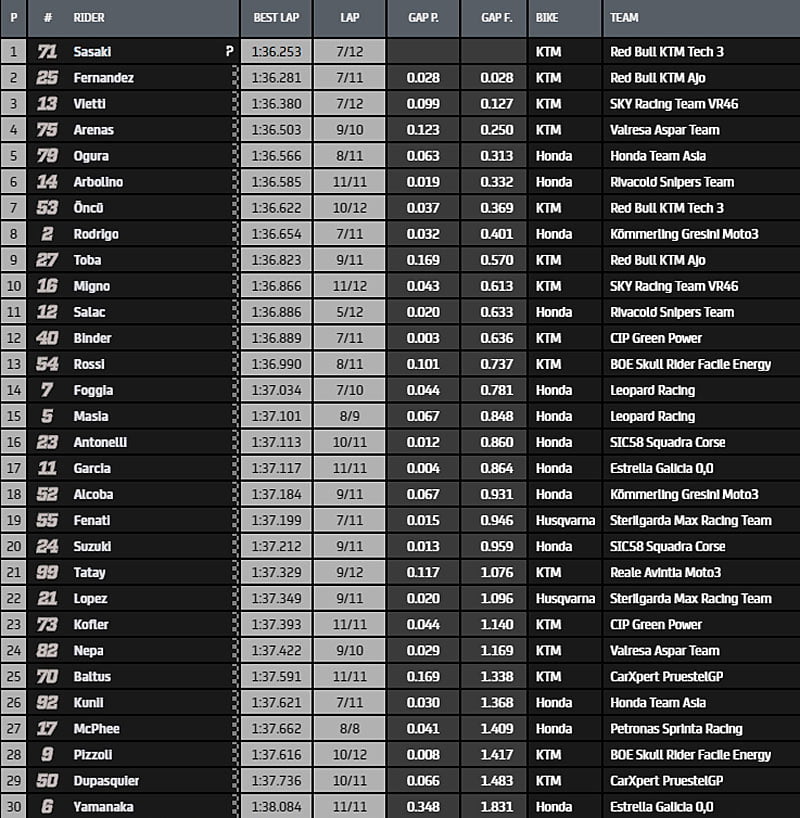Screen dimensions: 800x818
Task: Select rider number 25 badge for Fernandez
Action: 46,78
